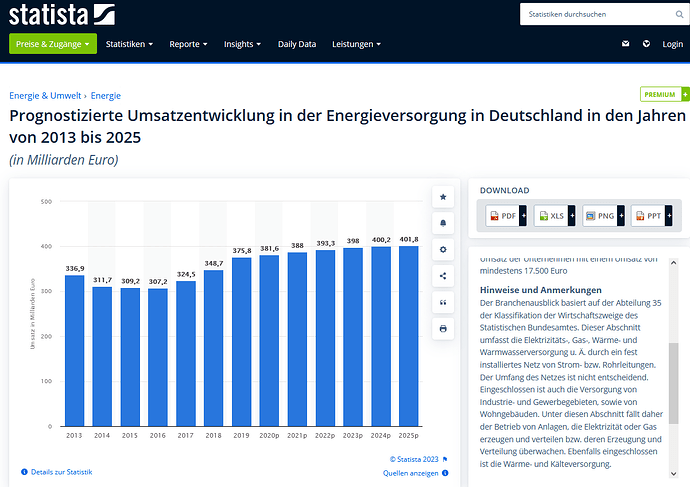Click the Energie & Umwelt breadcrumb link
690x487 pixels.
click(45, 95)
